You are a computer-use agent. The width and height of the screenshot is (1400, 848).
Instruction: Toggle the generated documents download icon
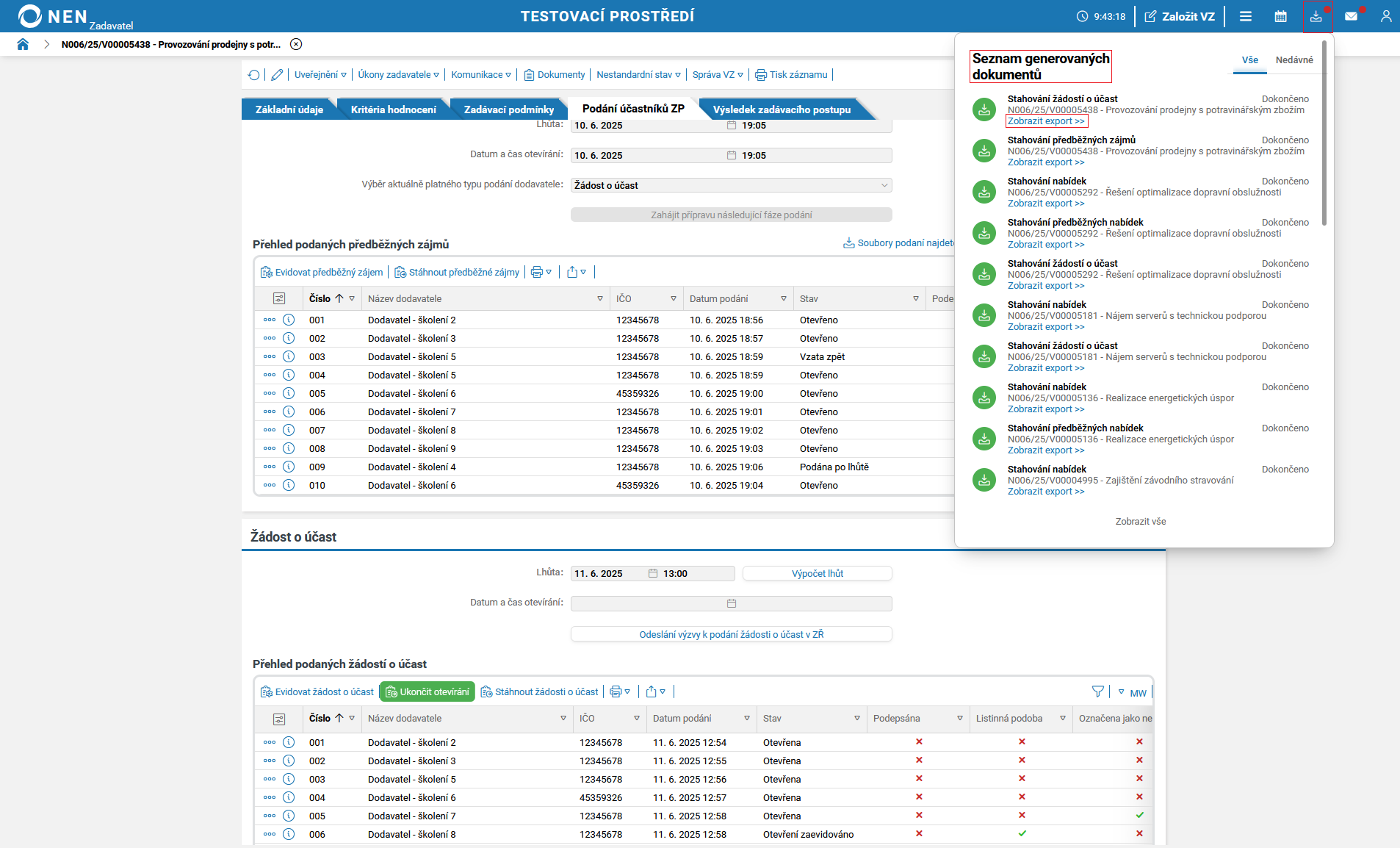(1316, 16)
